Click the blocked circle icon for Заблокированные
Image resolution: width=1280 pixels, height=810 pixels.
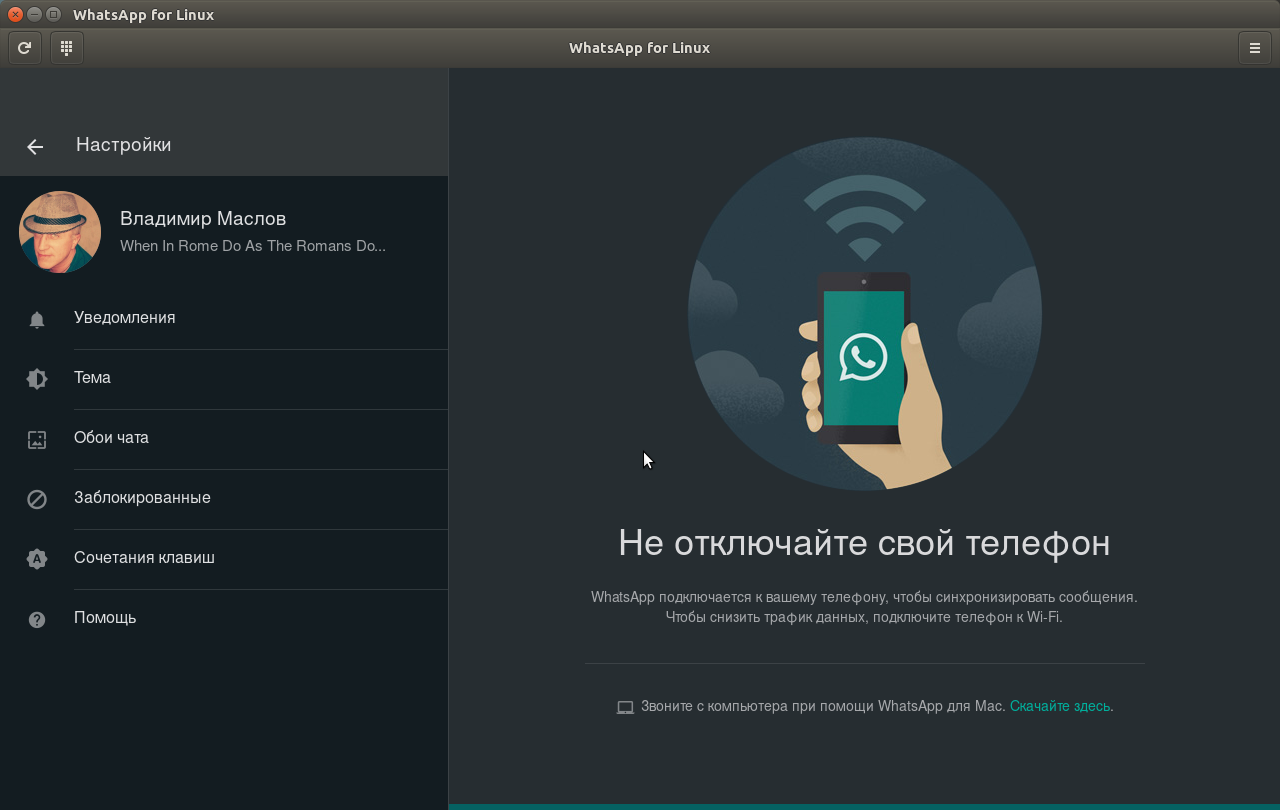pos(37,499)
